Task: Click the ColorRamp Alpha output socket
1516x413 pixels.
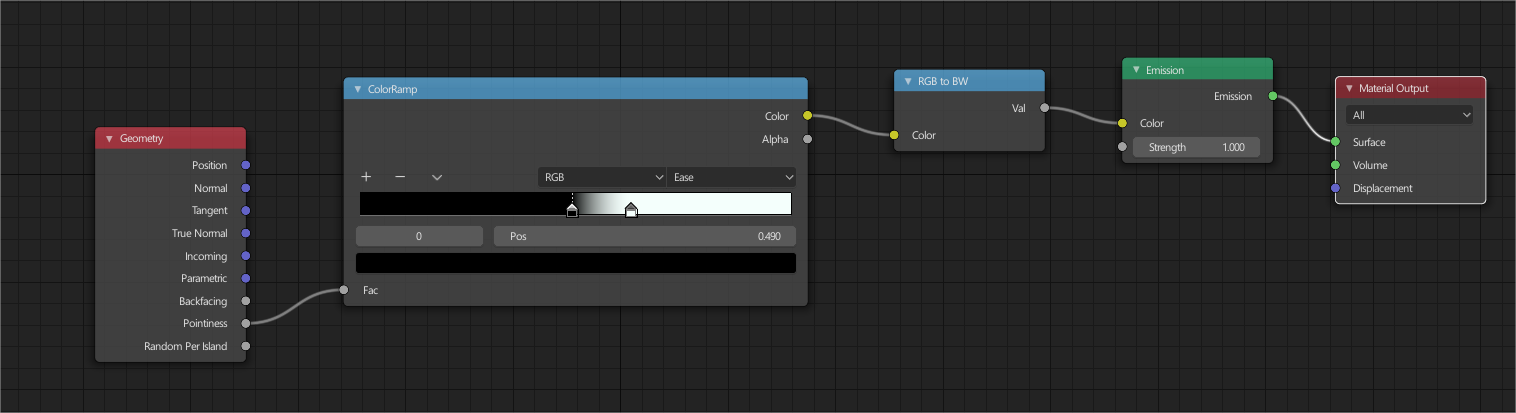Action: [807, 139]
